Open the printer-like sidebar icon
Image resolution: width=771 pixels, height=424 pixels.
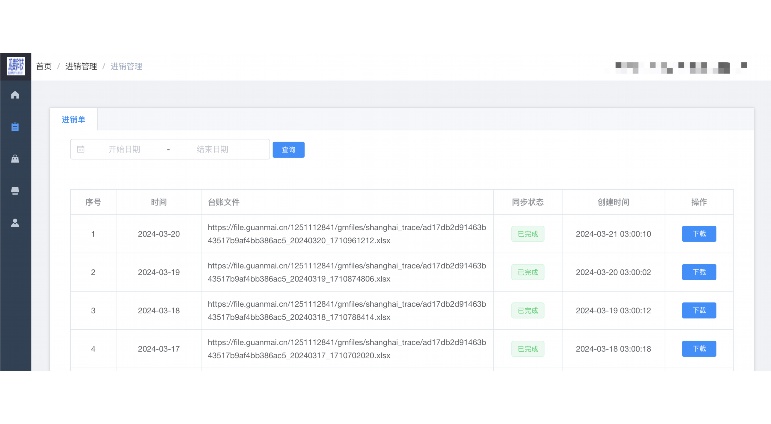coord(15,191)
